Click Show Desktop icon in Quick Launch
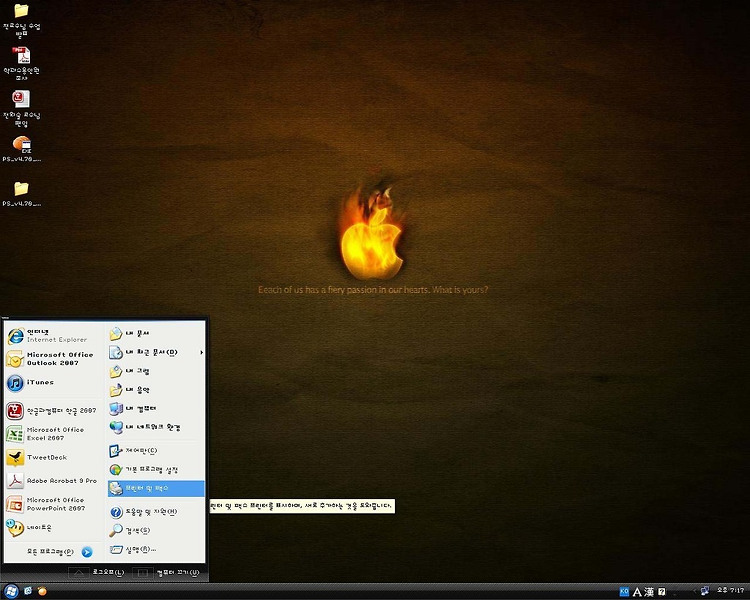This screenshot has width=750, height=600. (x=28, y=591)
